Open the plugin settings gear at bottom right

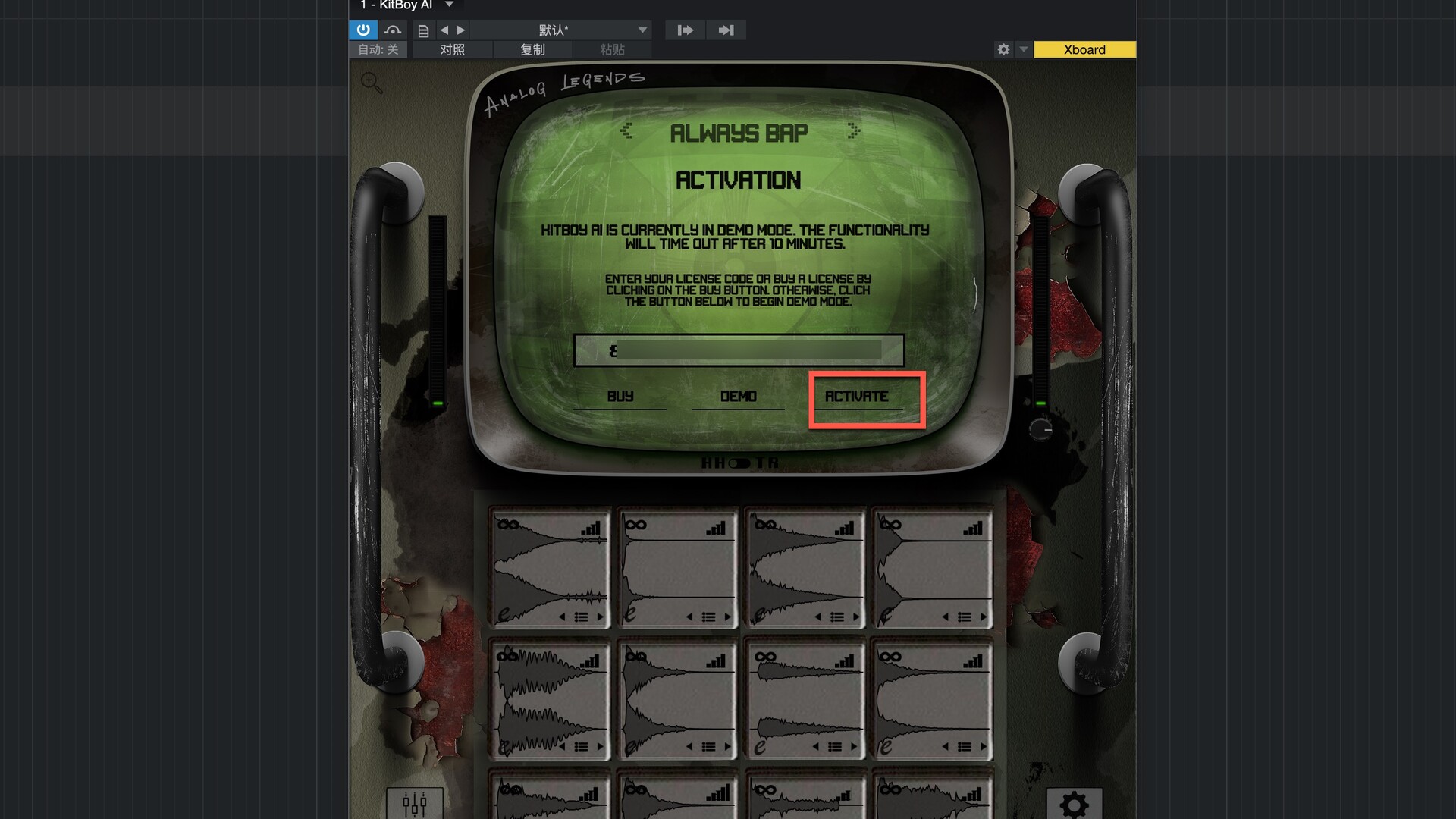pos(1074,804)
